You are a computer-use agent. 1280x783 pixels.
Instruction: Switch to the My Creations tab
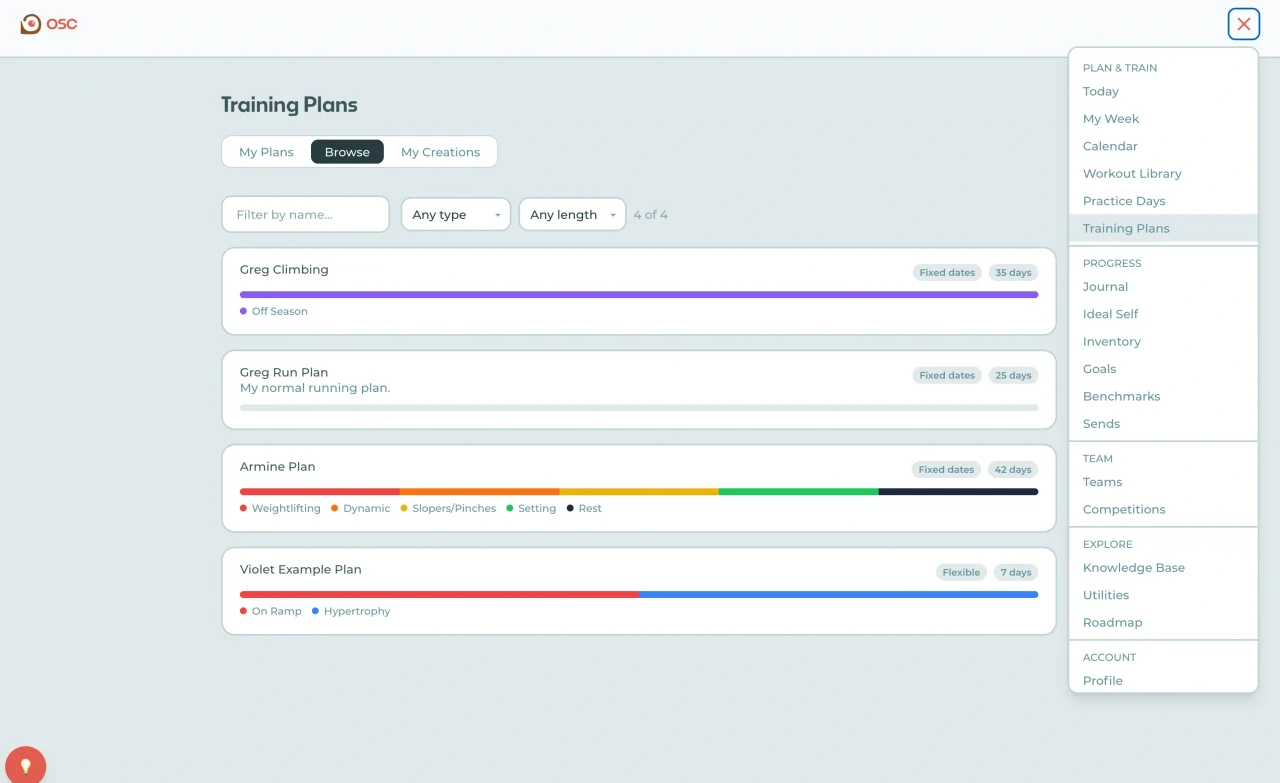440,152
